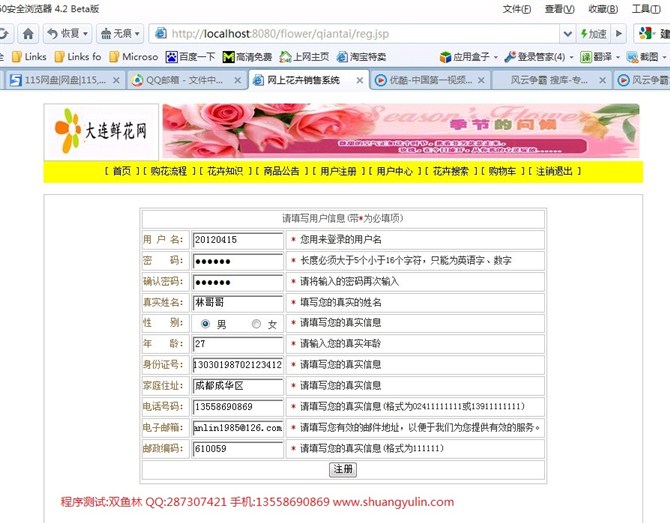Expand the 登录管家 dropdown arrow
Image resolution: width=670 pixels, height=523 pixels.
pyautogui.click(x=571, y=57)
